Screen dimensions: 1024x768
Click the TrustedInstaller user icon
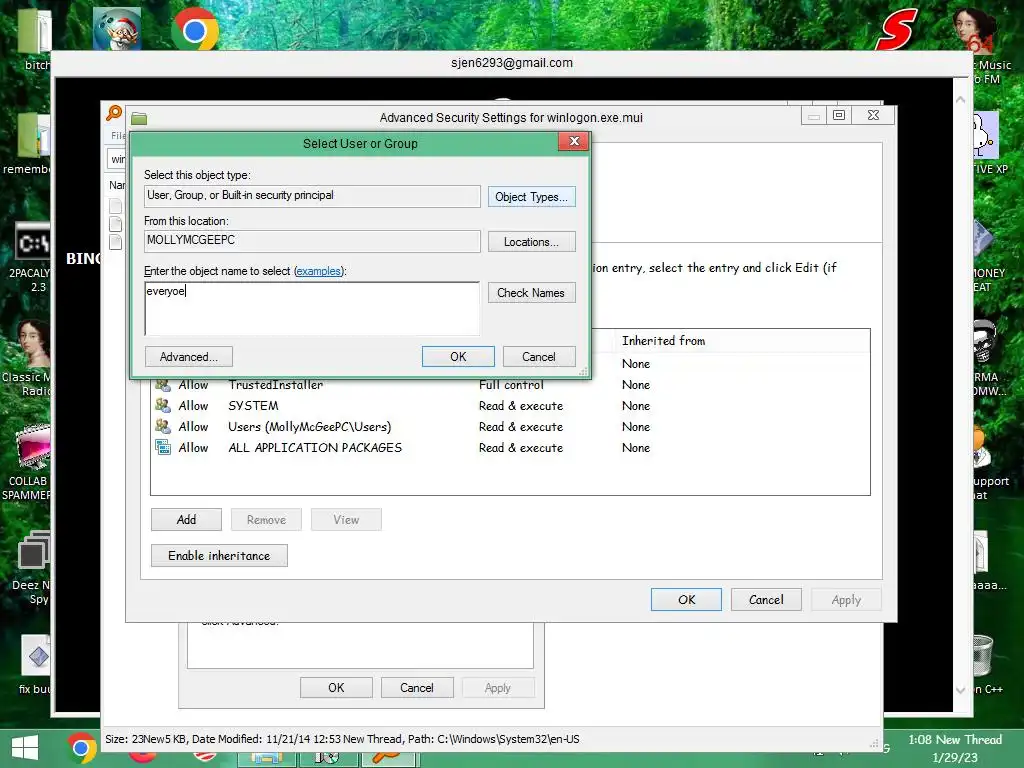pos(163,385)
